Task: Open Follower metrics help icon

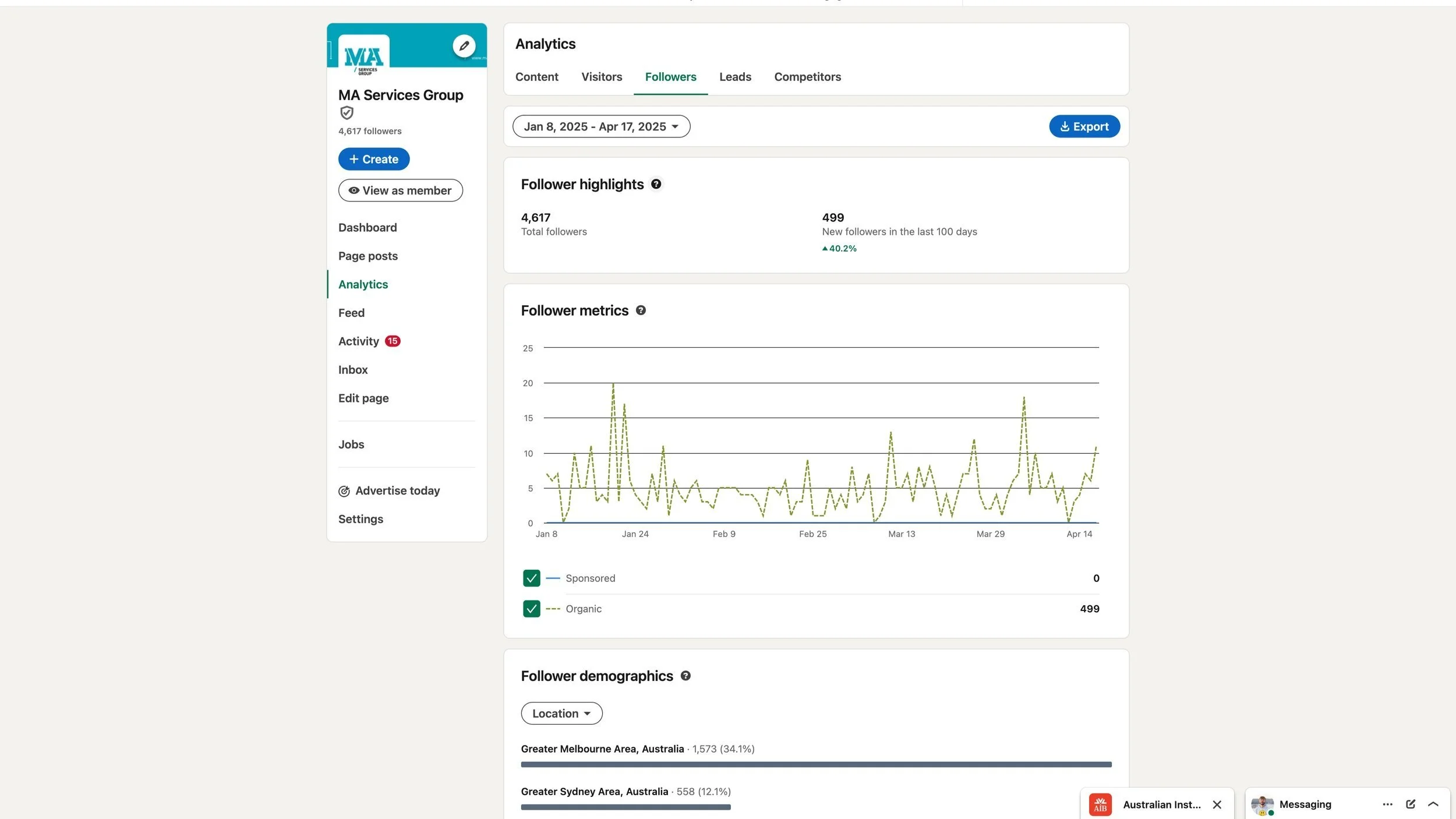Action: pos(641,310)
